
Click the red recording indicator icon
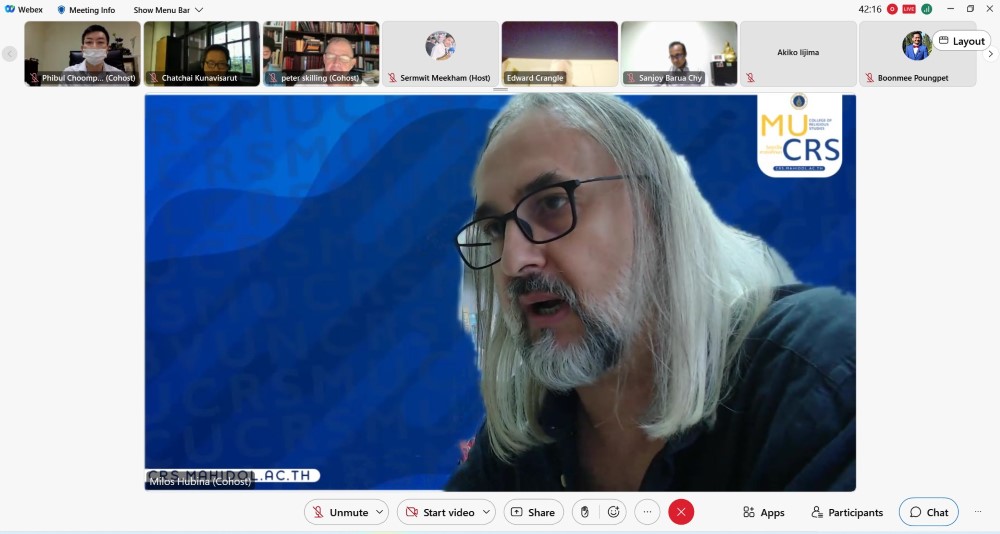(892, 9)
